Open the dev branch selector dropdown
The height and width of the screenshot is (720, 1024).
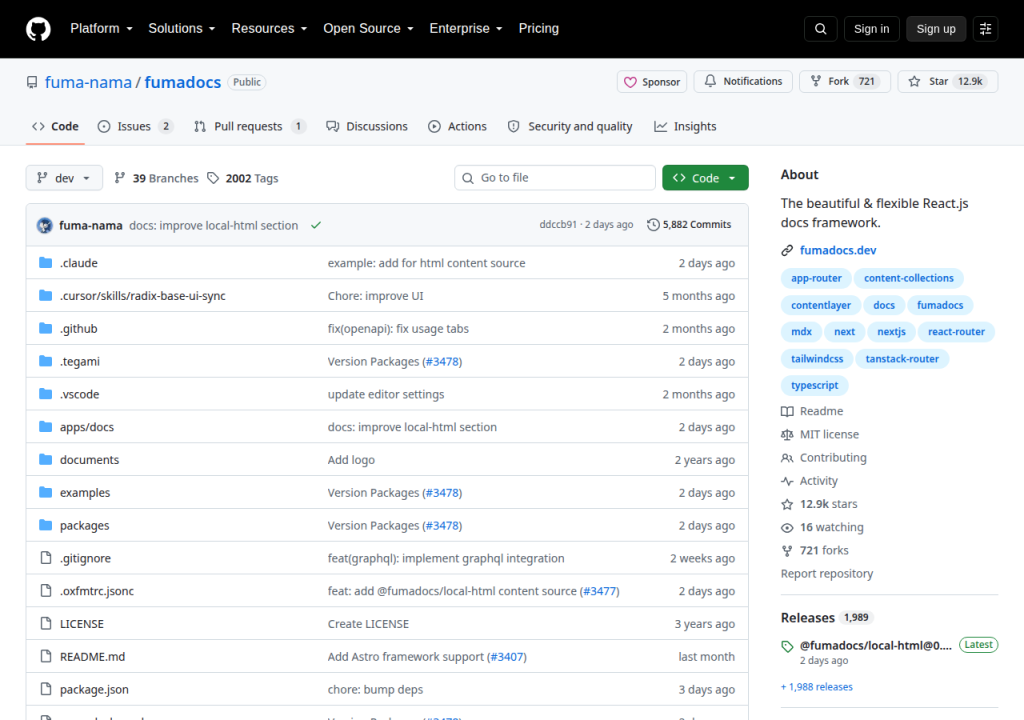point(64,178)
